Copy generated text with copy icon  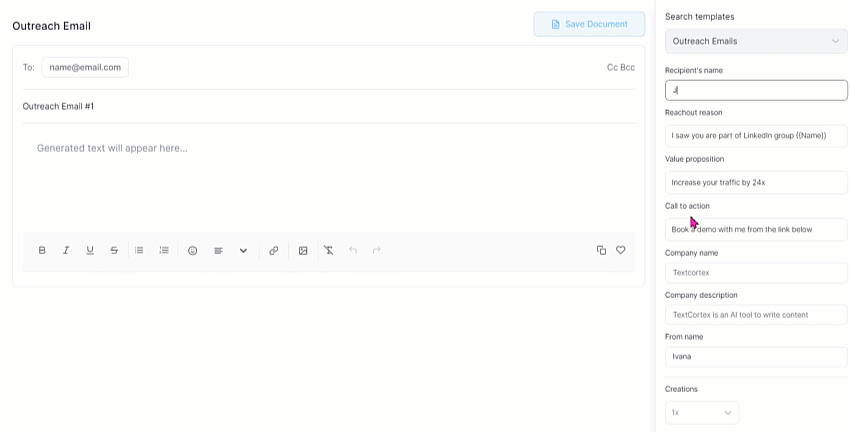601,250
